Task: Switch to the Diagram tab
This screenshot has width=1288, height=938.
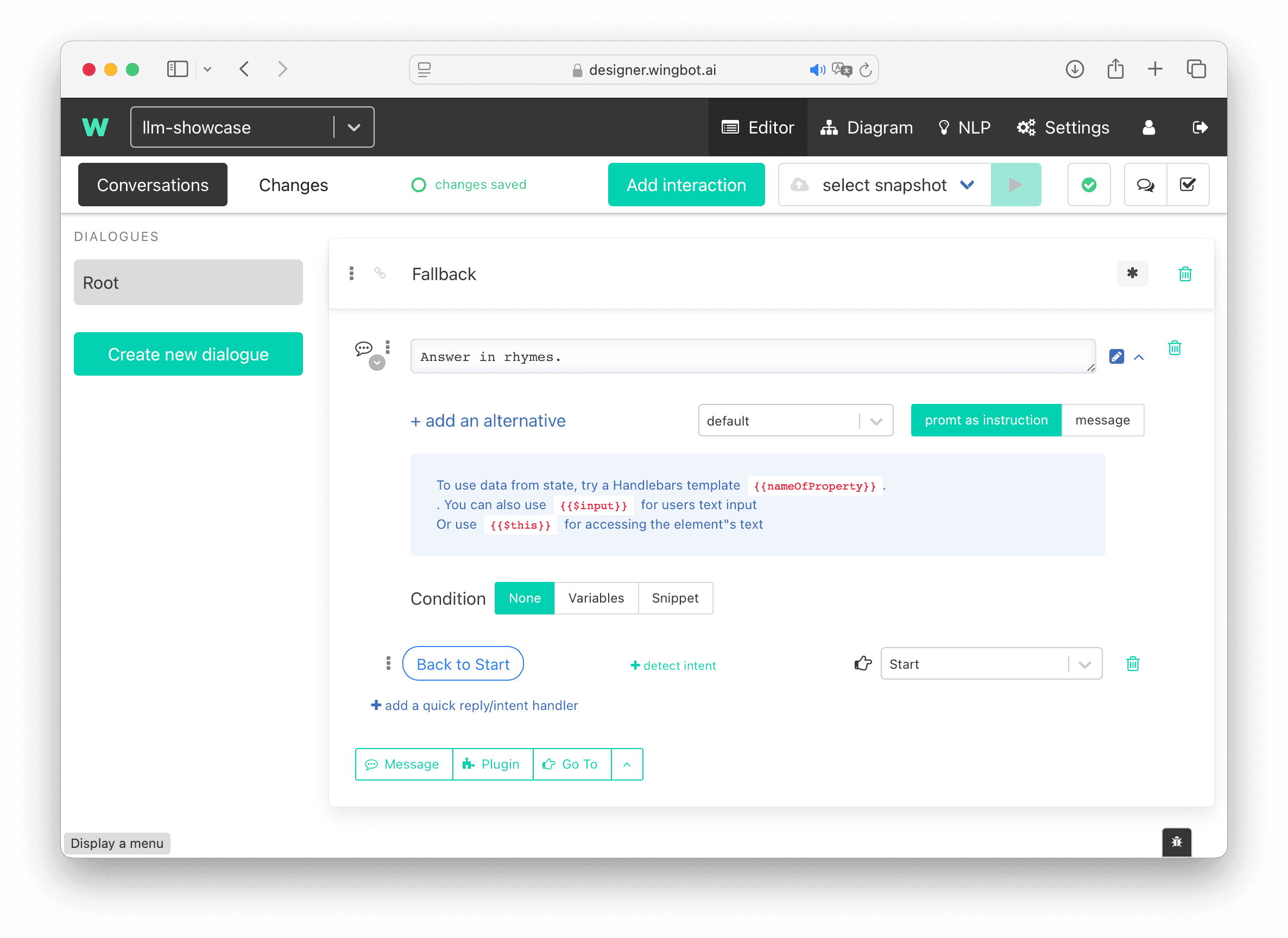Action: click(x=867, y=127)
